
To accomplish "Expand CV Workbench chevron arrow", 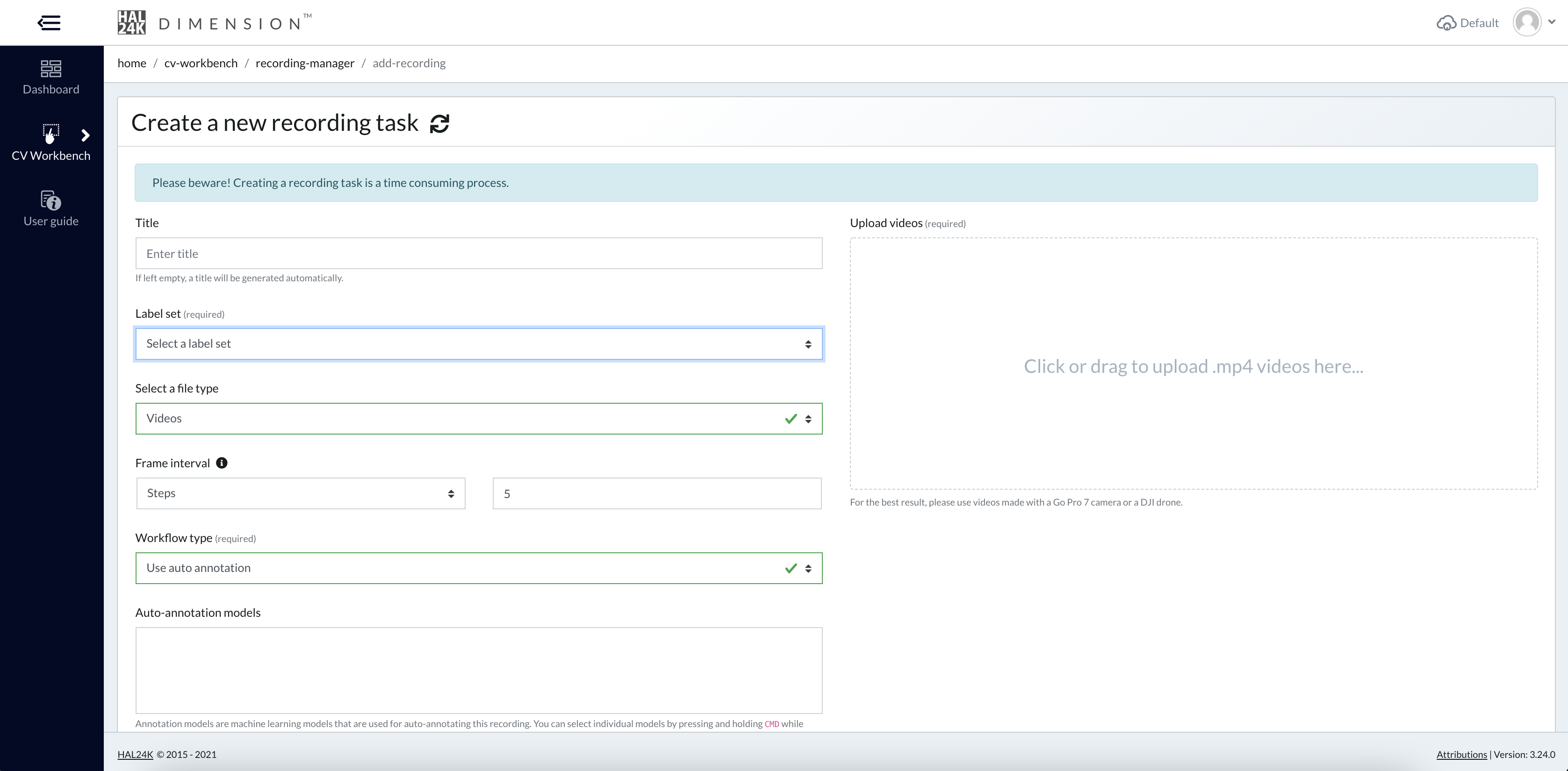I will pos(86,135).
